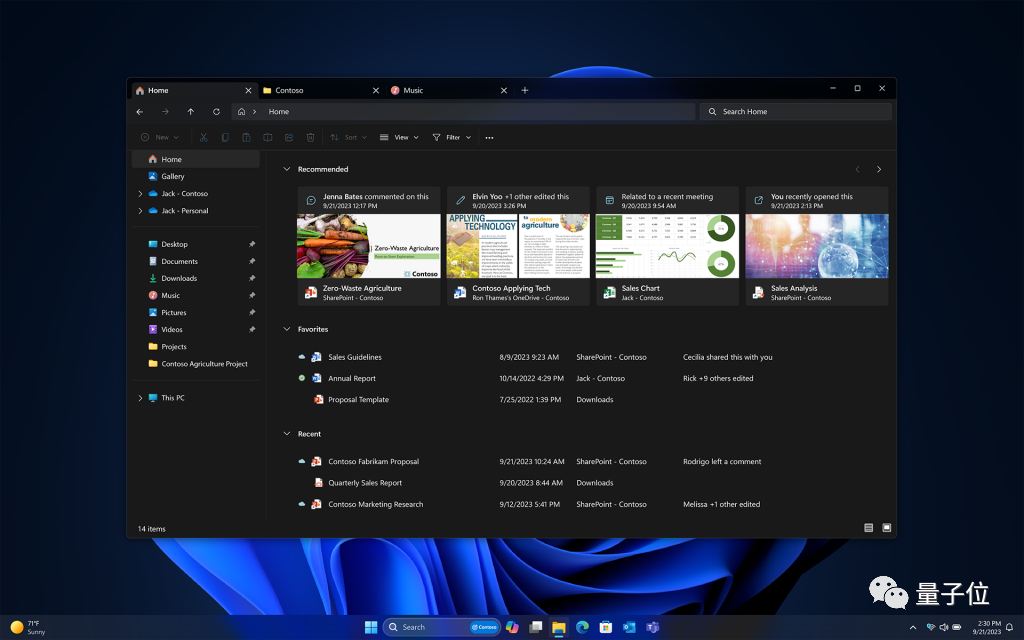The width and height of the screenshot is (1024, 640).
Task: Select Home in the navigation pane
Action: 196,159
